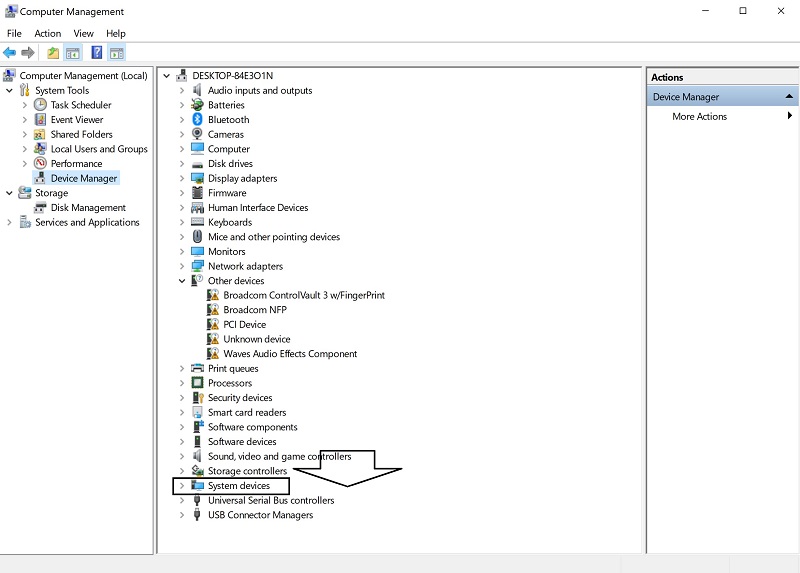Click Show/Hide Action Pane toolbar icon
The width and height of the screenshot is (800, 573).
point(117,53)
